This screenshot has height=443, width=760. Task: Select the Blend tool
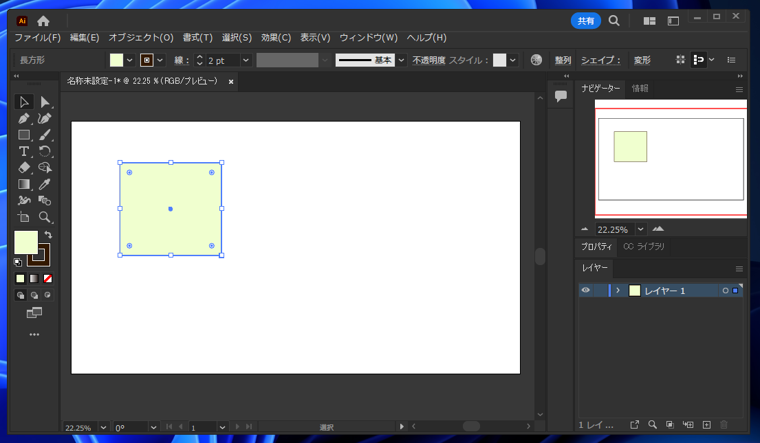45,200
